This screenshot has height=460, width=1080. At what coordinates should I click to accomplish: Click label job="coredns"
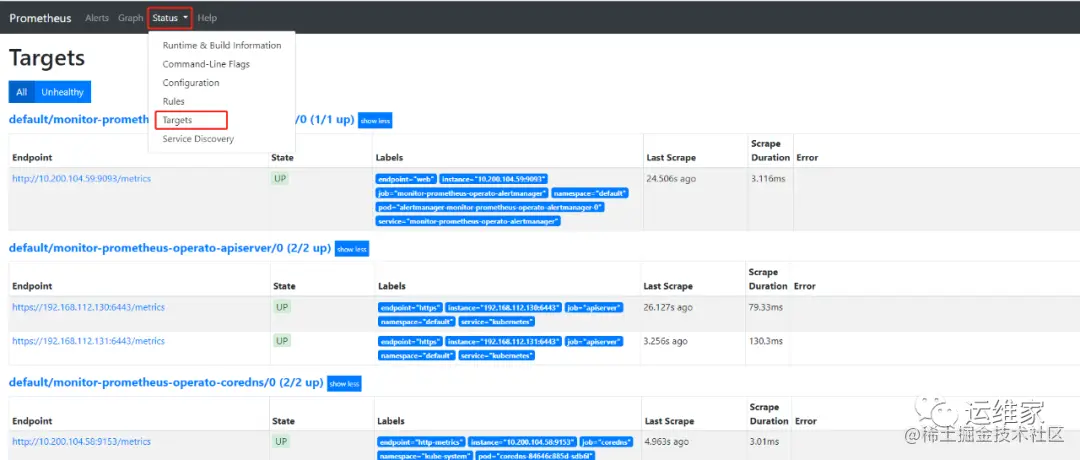pos(605,442)
